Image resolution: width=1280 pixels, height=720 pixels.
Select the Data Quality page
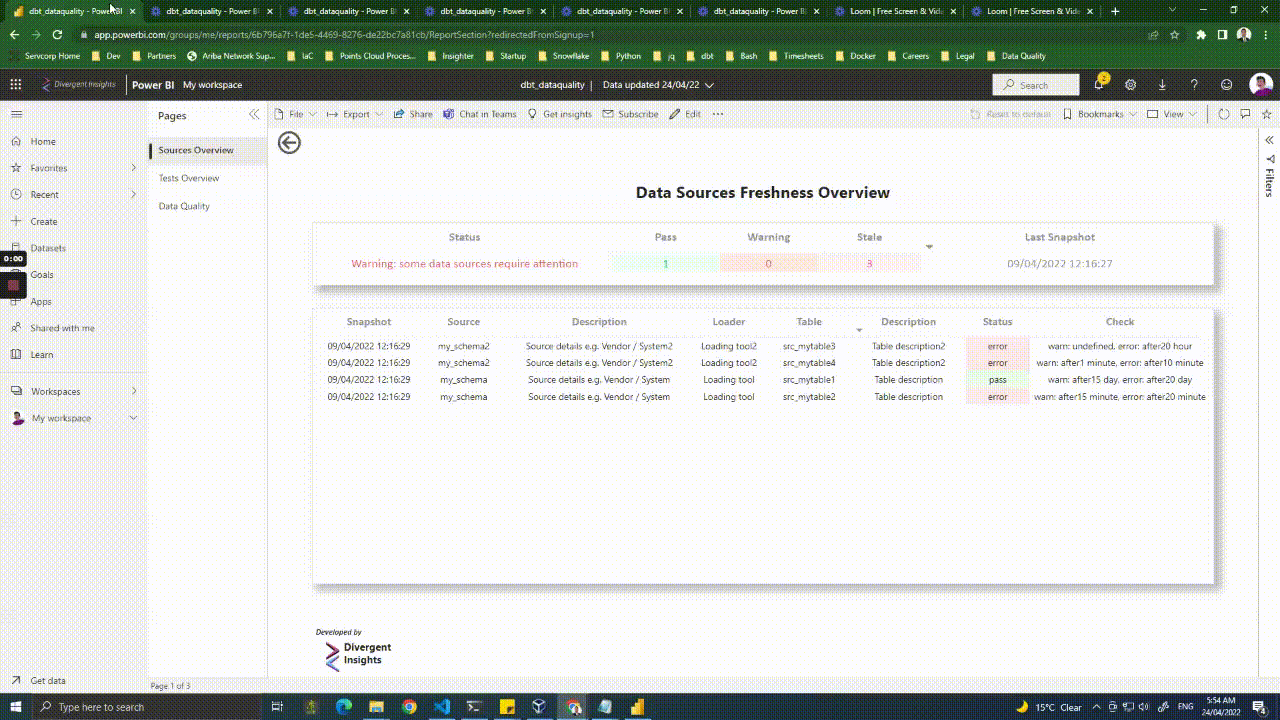pyautogui.click(x=186, y=205)
